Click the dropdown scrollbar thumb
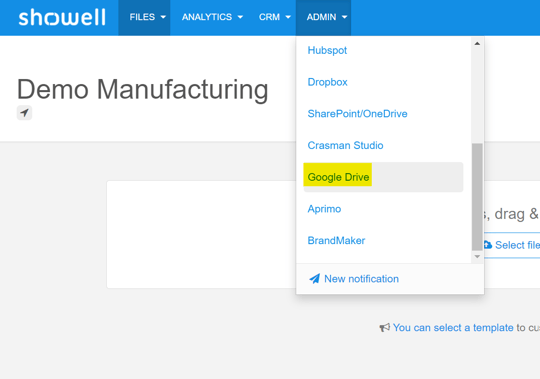The image size is (540, 379). (477, 197)
